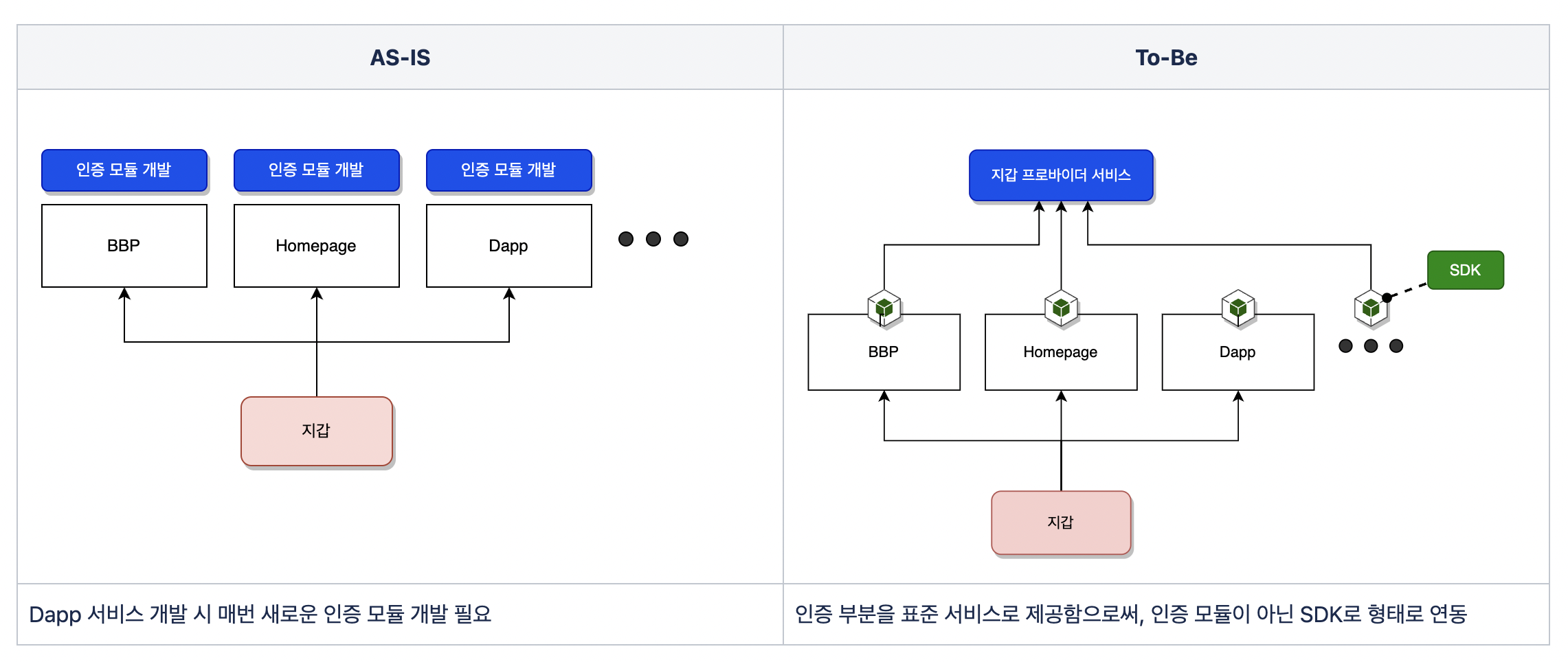Image resolution: width=1568 pixels, height=662 pixels.
Task: Click the blue 지갑 프로바이더 서비스 box
Action: coord(1061,175)
